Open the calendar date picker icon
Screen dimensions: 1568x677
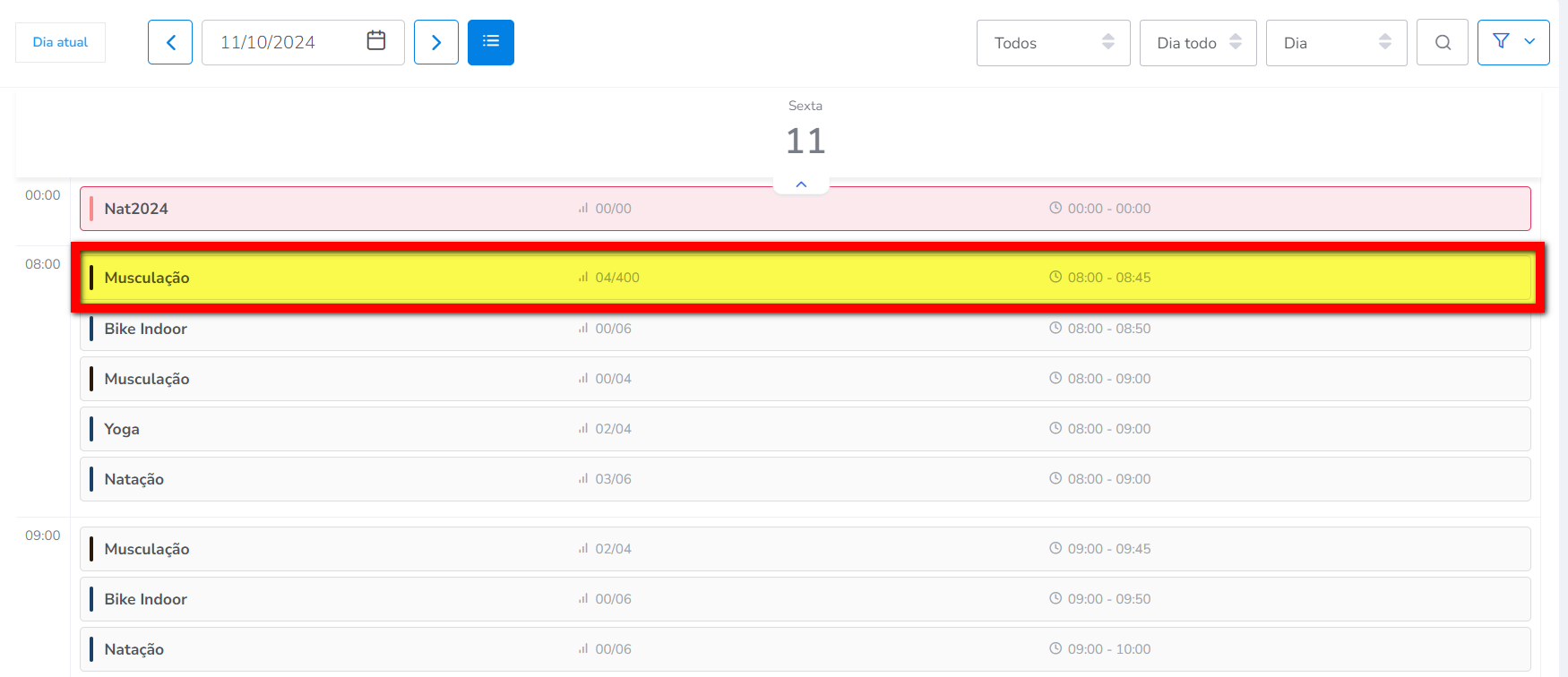pyautogui.click(x=376, y=41)
